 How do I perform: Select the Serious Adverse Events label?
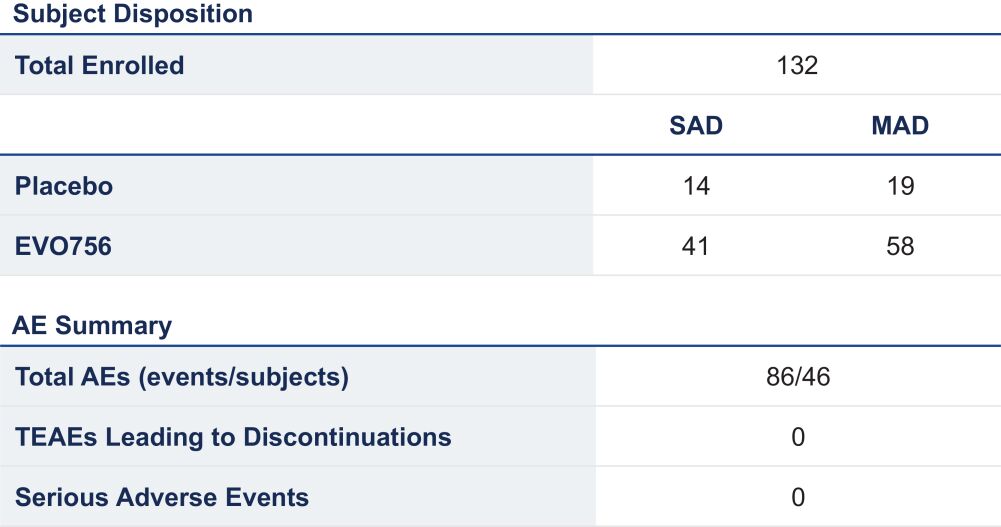tap(162, 497)
